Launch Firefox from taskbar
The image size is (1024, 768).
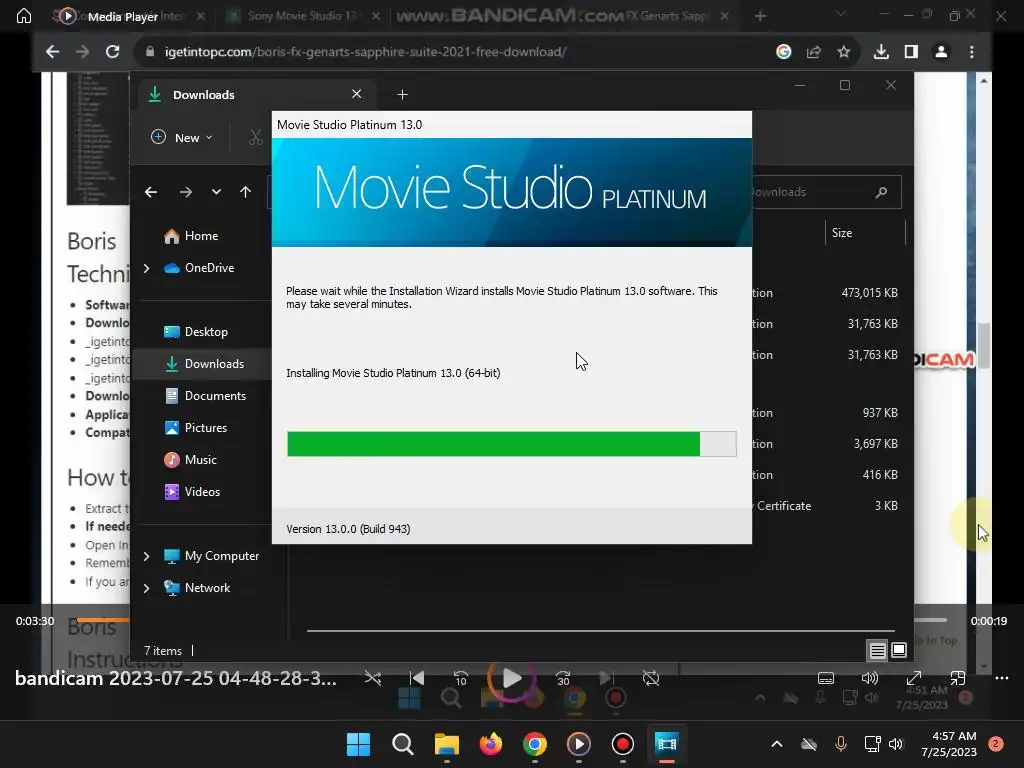490,744
